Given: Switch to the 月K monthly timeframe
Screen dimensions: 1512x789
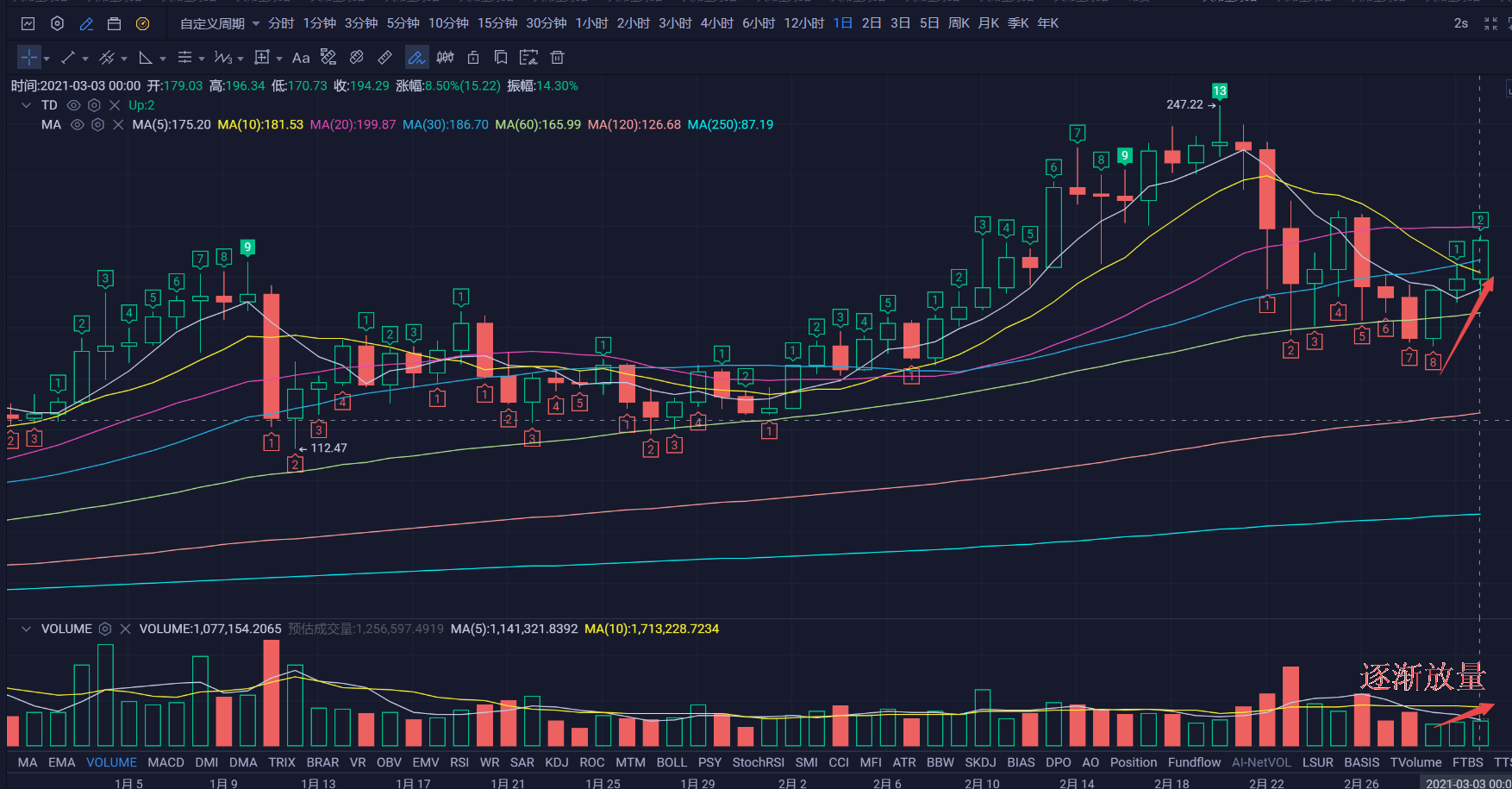Looking at the screenshot, I should pos(989,23).
